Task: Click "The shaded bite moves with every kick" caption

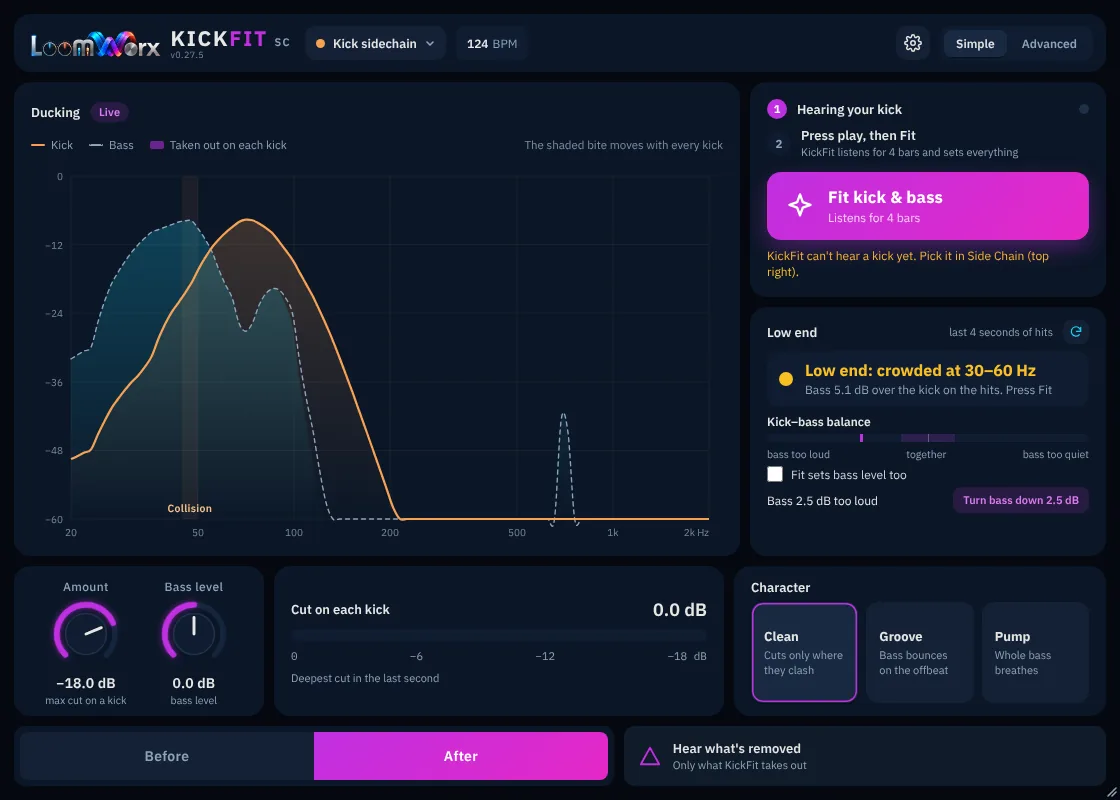Action: (x=624, y=145)
